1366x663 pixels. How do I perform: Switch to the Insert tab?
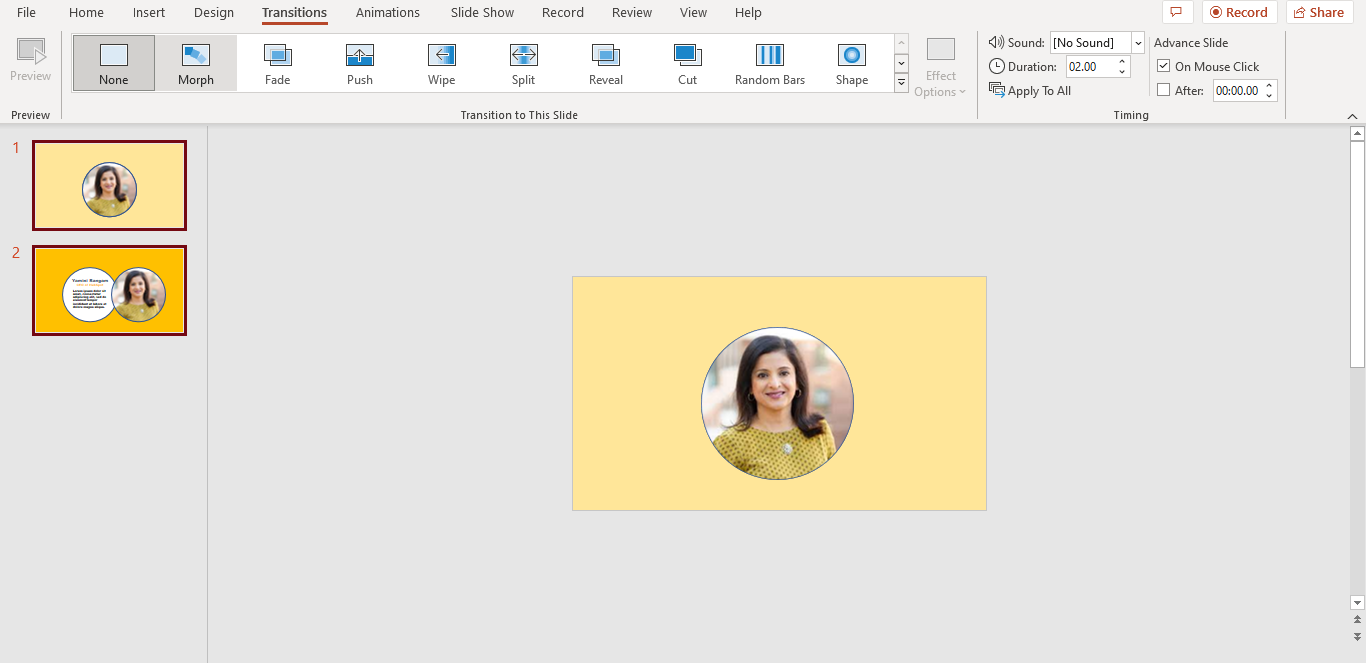(149, 12)
